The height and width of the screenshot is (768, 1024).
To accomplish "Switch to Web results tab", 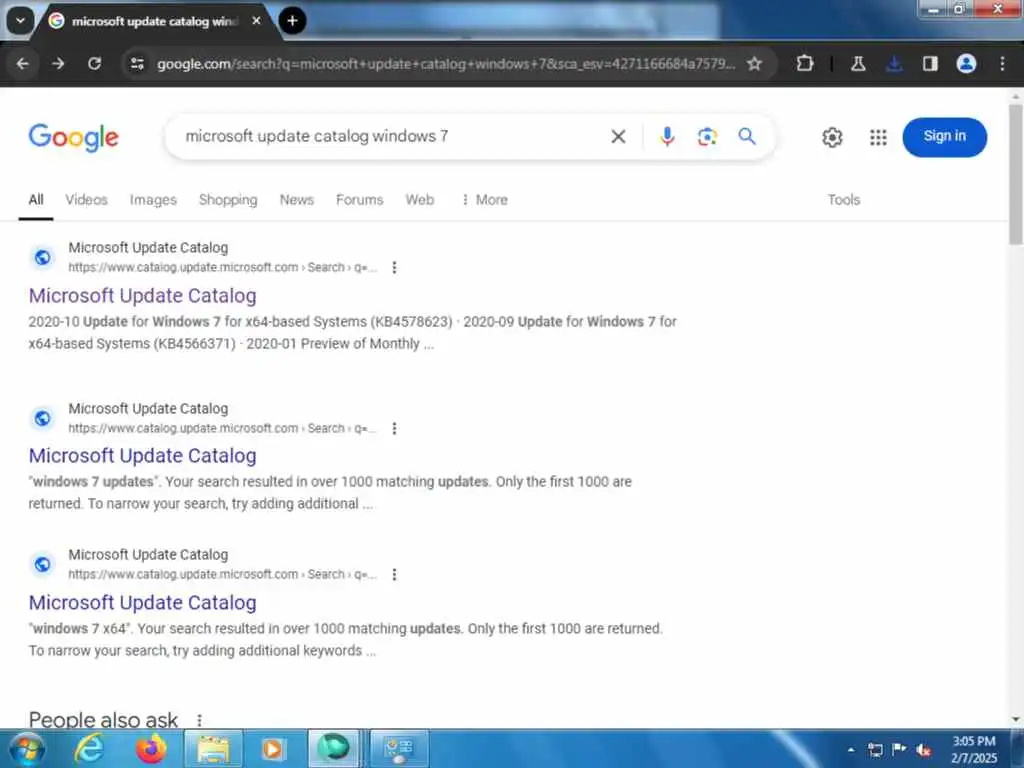I will pos(419,200).
